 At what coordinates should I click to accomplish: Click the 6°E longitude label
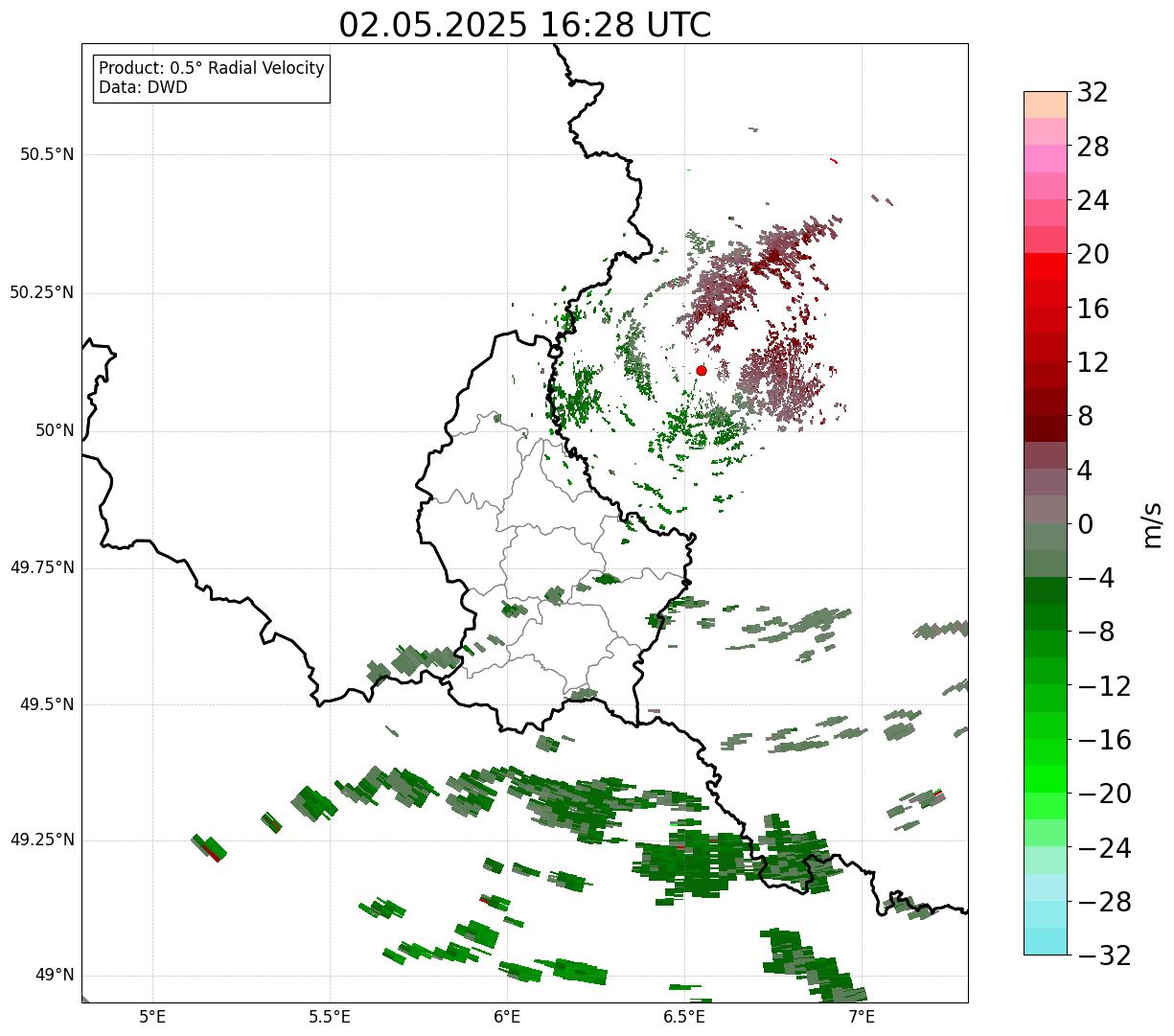tap(507, 1016)
